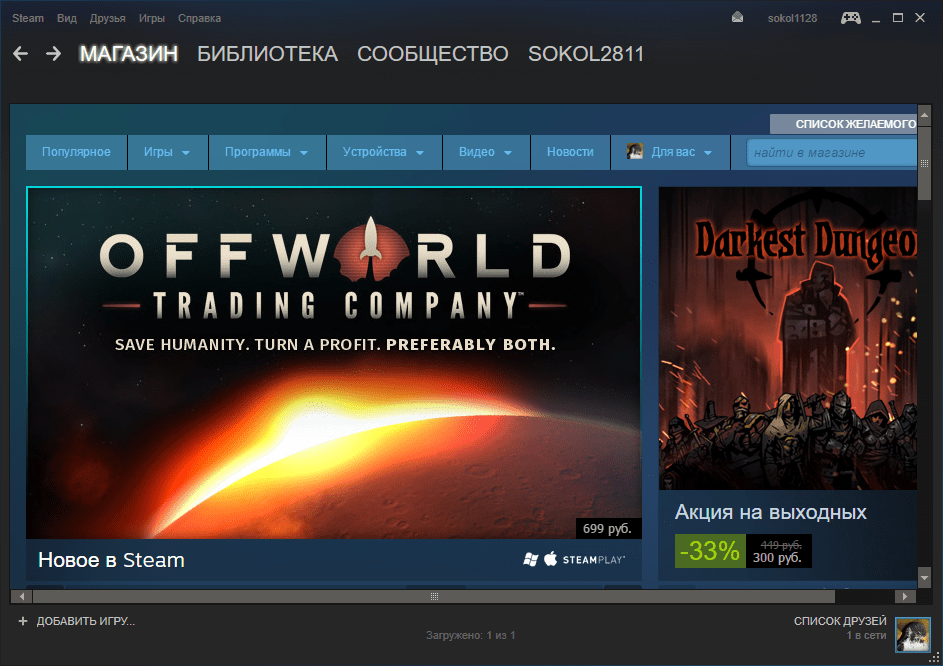Open the sokol1128 account menu
This screenshot has width=943, height=666.
tap(792, 18)
